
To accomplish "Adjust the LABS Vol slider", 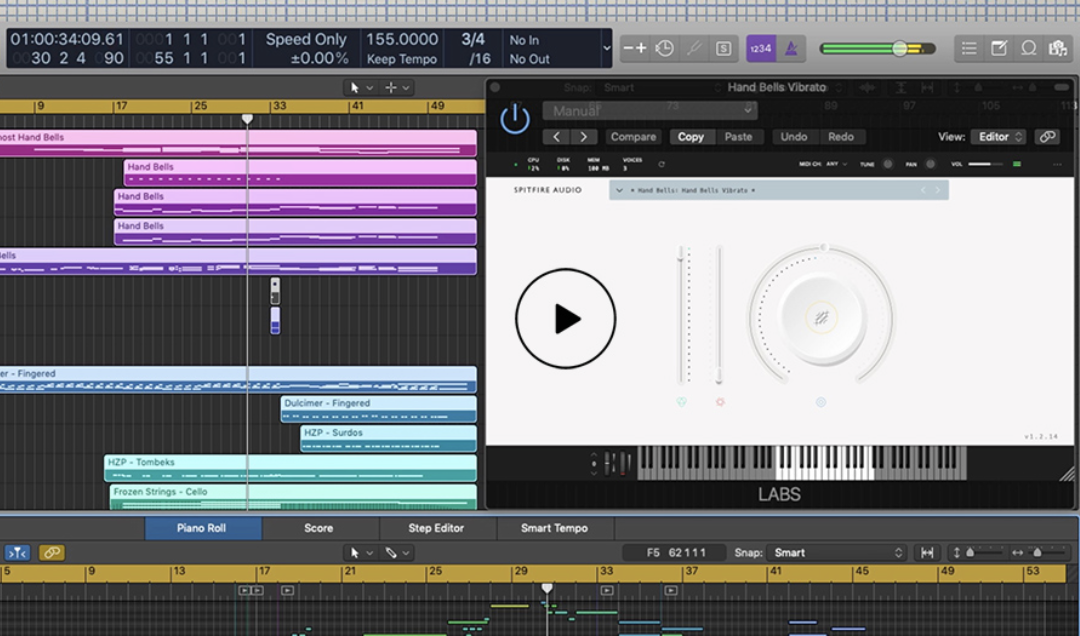I will (986, 164).
